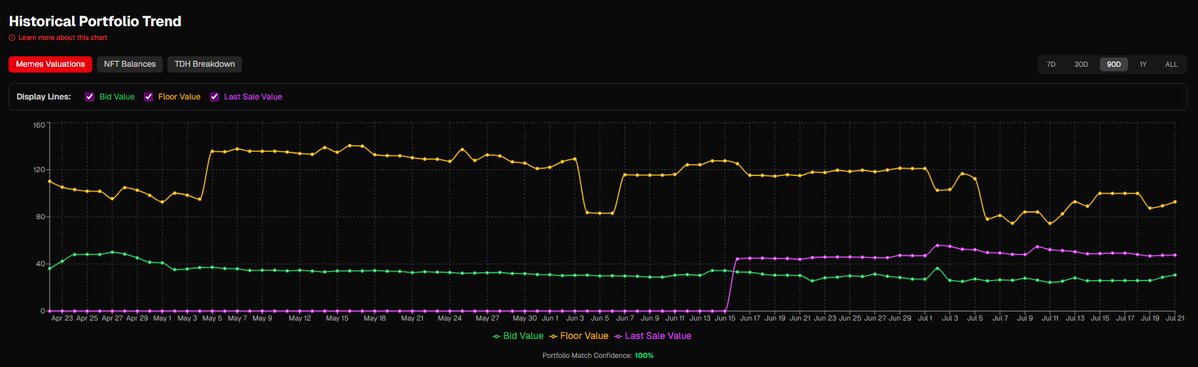Screen dimensions: 1198x367
Task: Click the Jul 21 x-axis date label
Action: 1176,317
